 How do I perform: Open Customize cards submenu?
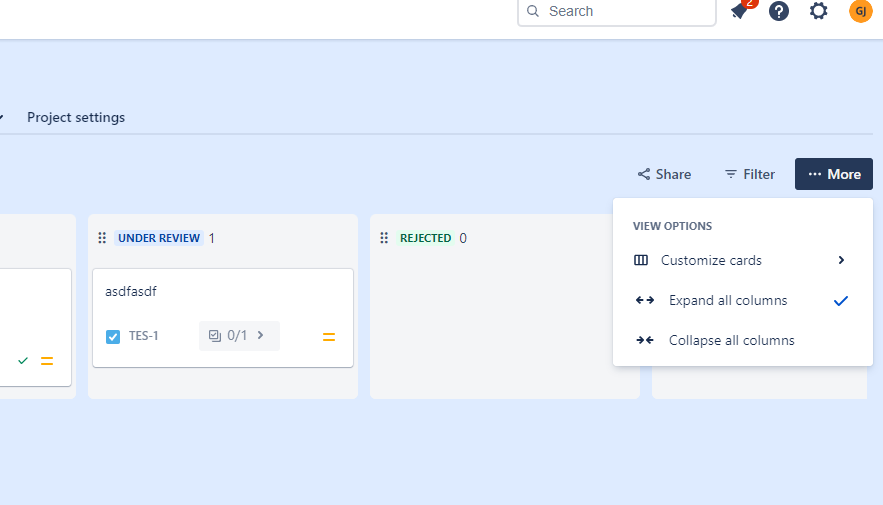point(743,260)
